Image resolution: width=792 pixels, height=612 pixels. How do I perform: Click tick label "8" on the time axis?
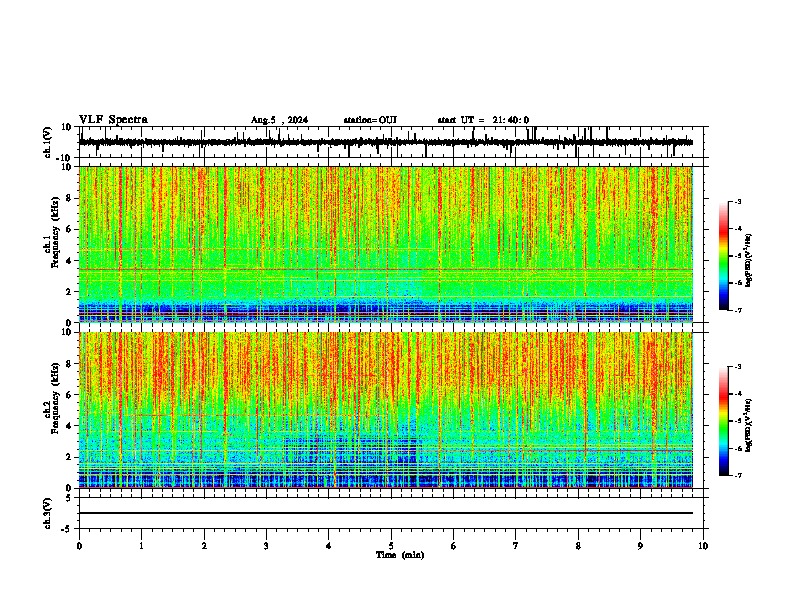(578, 546)
